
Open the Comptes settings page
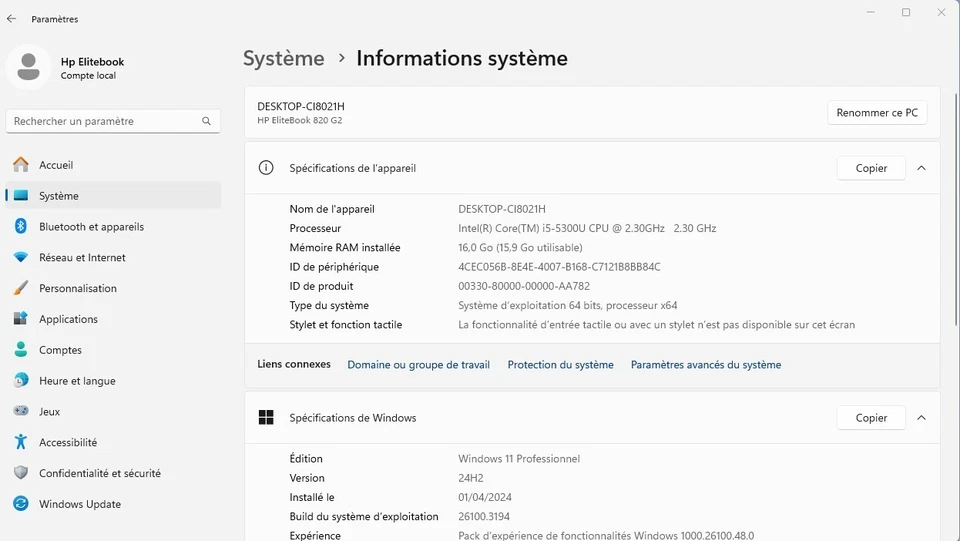(x=113, y=349)
